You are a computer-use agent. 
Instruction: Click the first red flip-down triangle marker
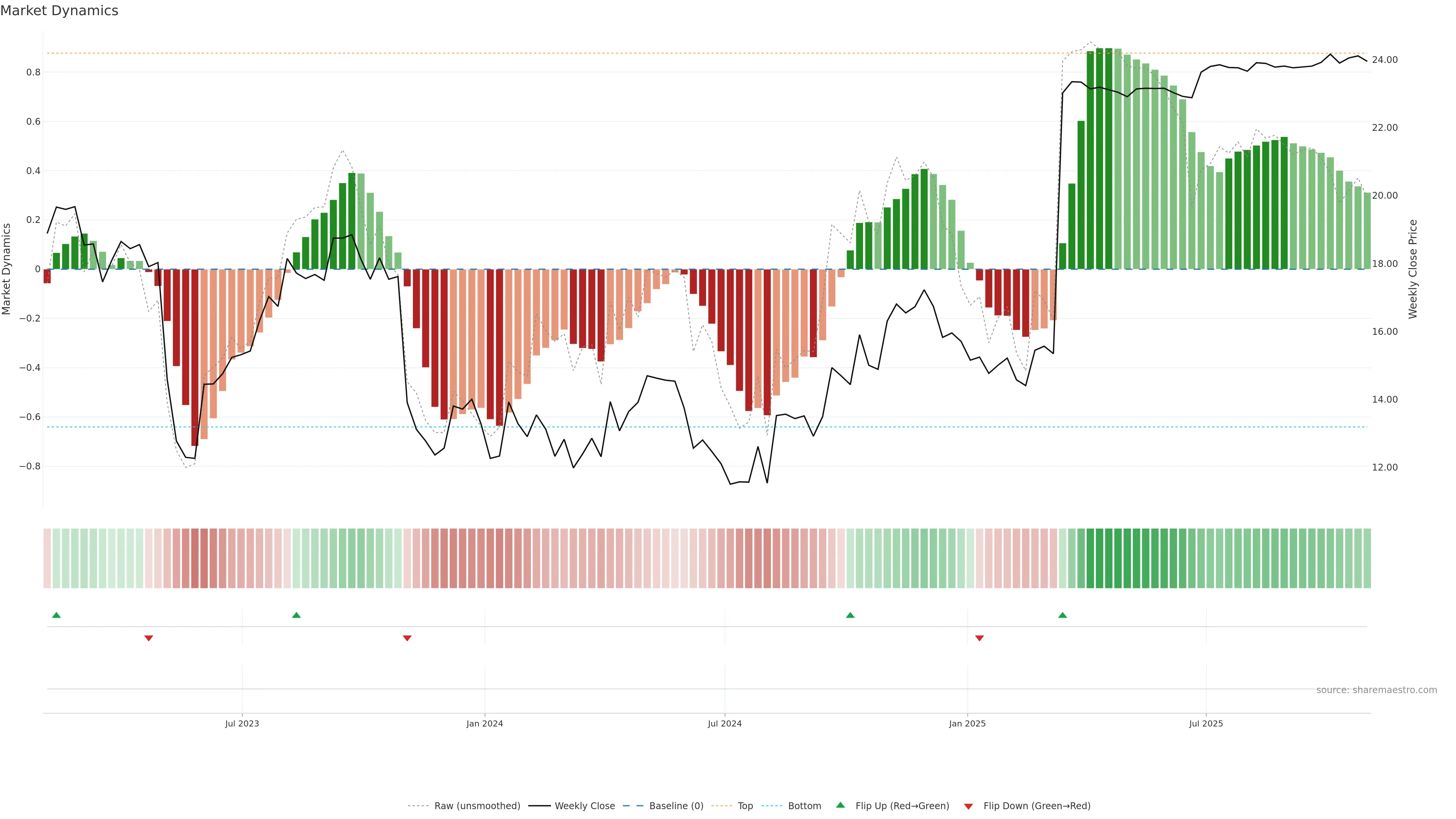pos(149,638)
